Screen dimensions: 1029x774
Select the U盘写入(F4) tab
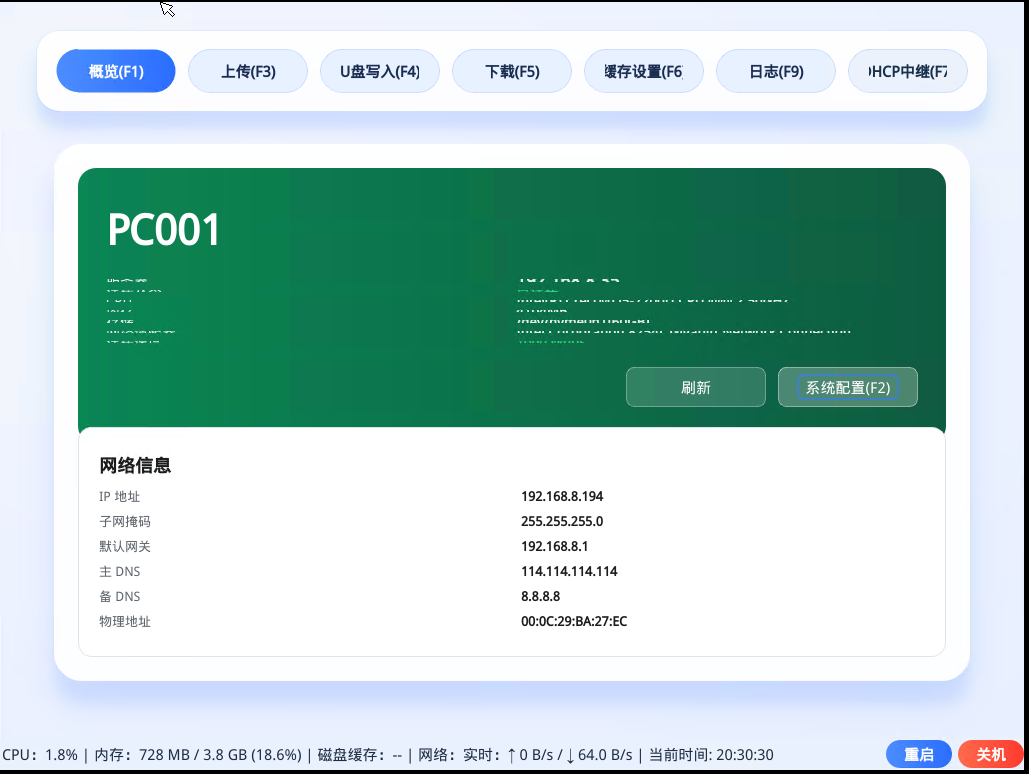click(380, 71)
